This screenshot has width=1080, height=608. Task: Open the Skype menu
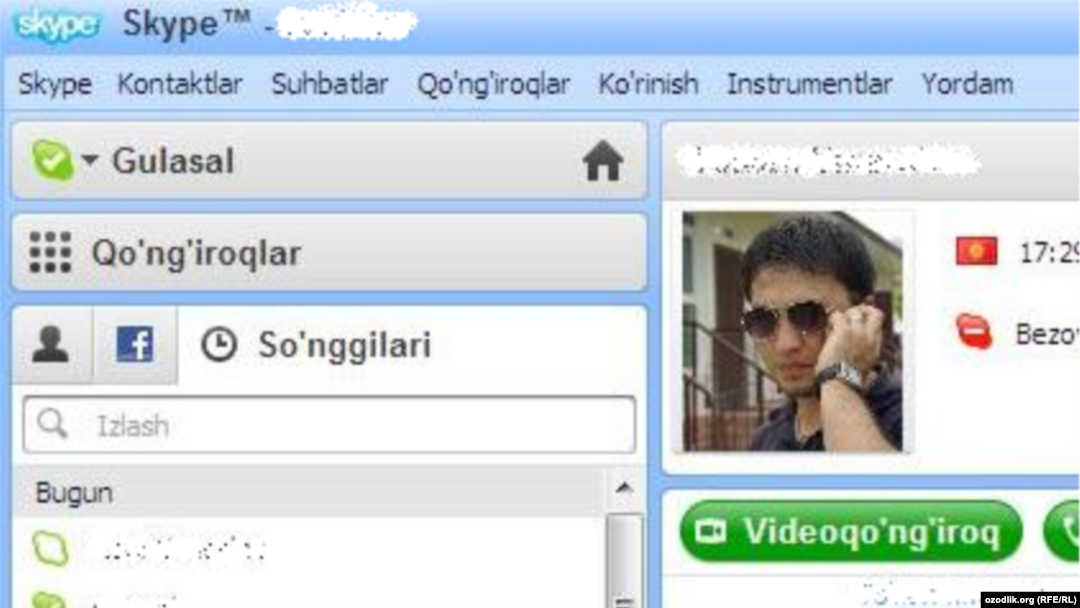[55, 85]
